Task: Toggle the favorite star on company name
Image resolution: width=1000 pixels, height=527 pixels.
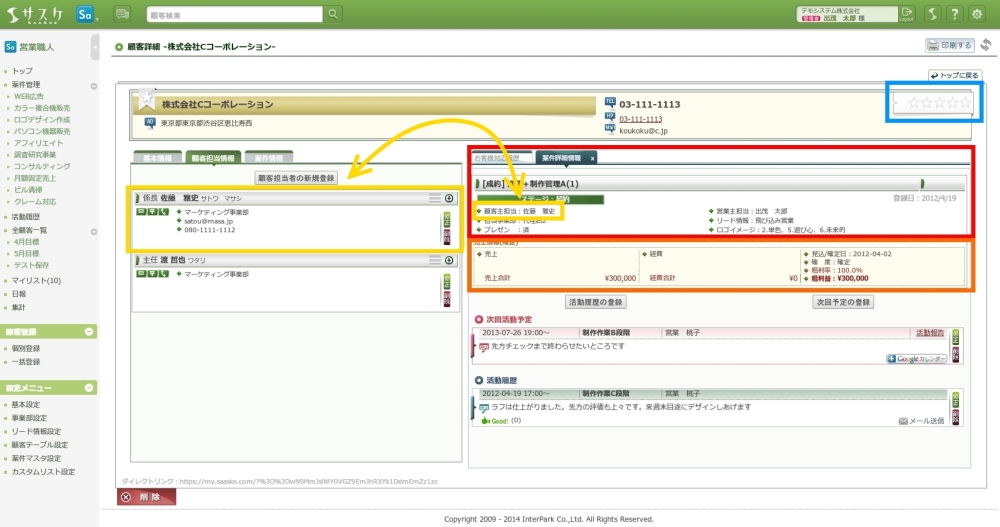Action: click(147, 99)
